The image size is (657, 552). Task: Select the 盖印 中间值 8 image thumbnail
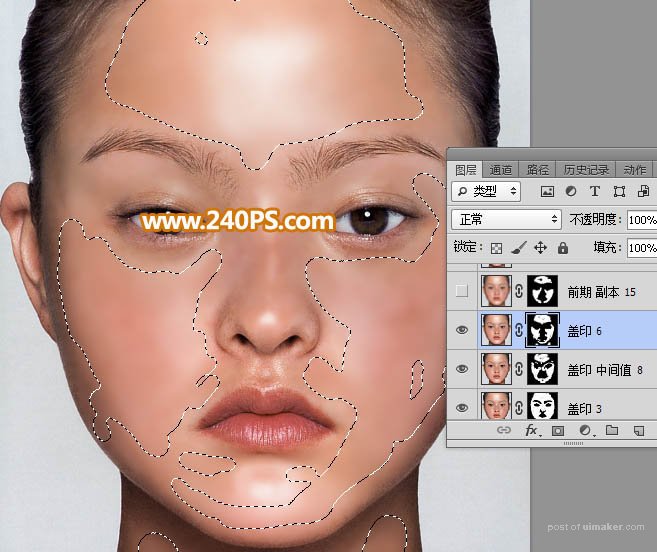[497, 369]
